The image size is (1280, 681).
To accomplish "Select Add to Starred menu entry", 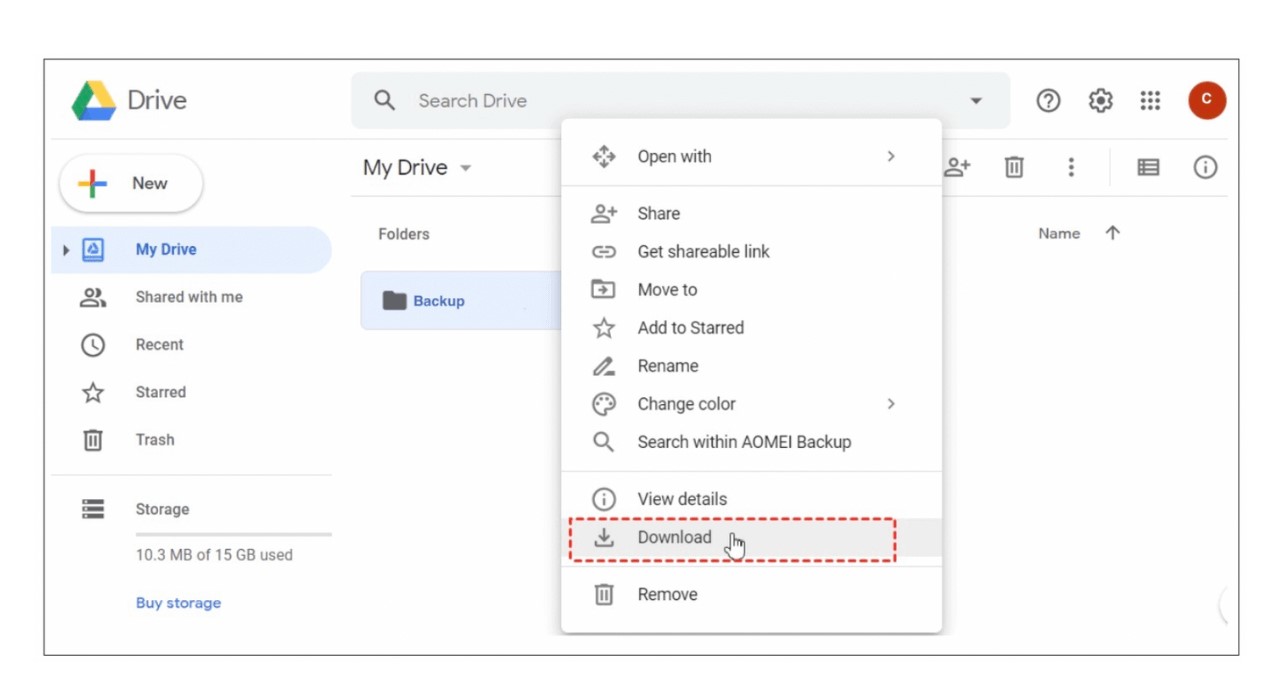I will [690, 327].
